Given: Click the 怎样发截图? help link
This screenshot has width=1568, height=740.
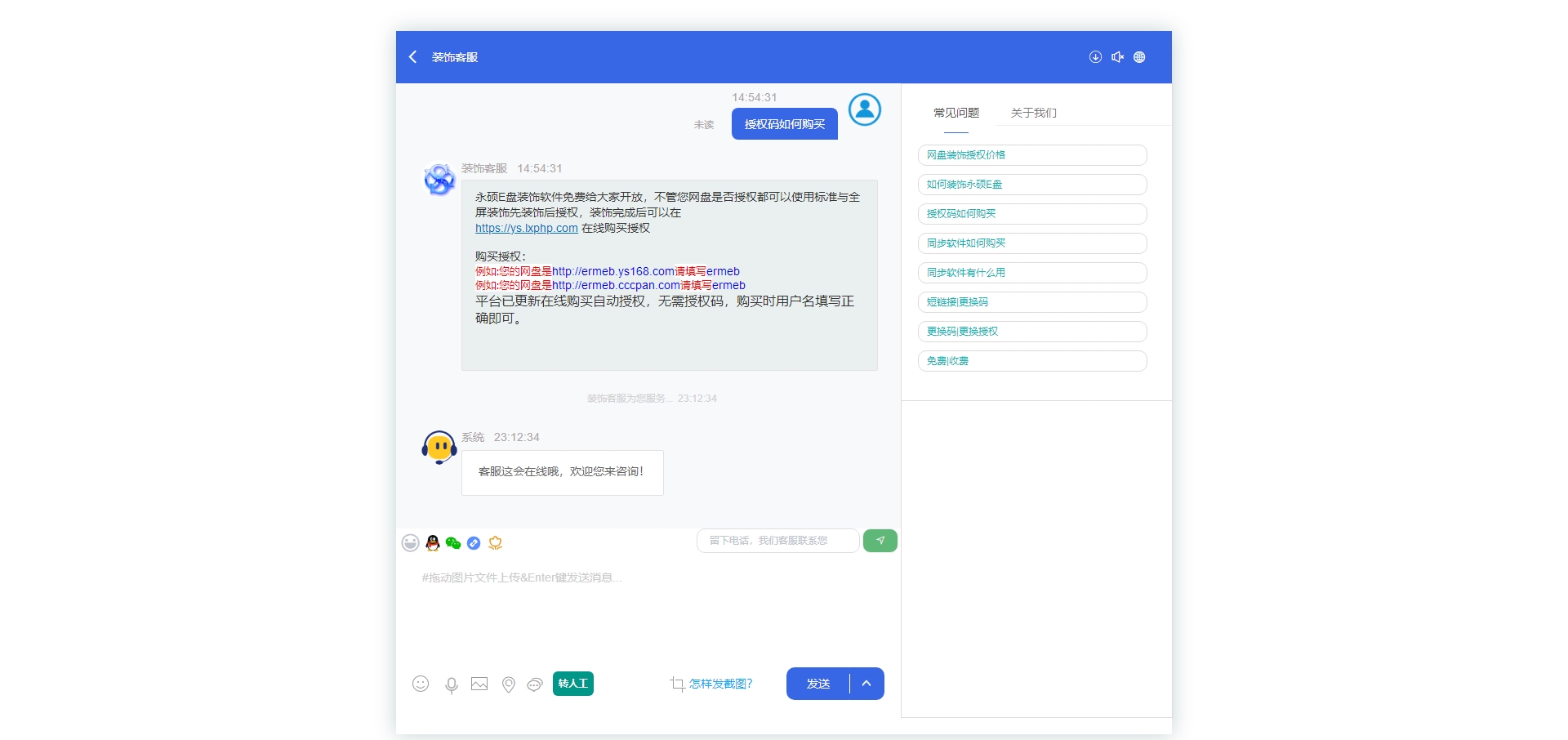Looking at the screenshot, I should point(719,684).
